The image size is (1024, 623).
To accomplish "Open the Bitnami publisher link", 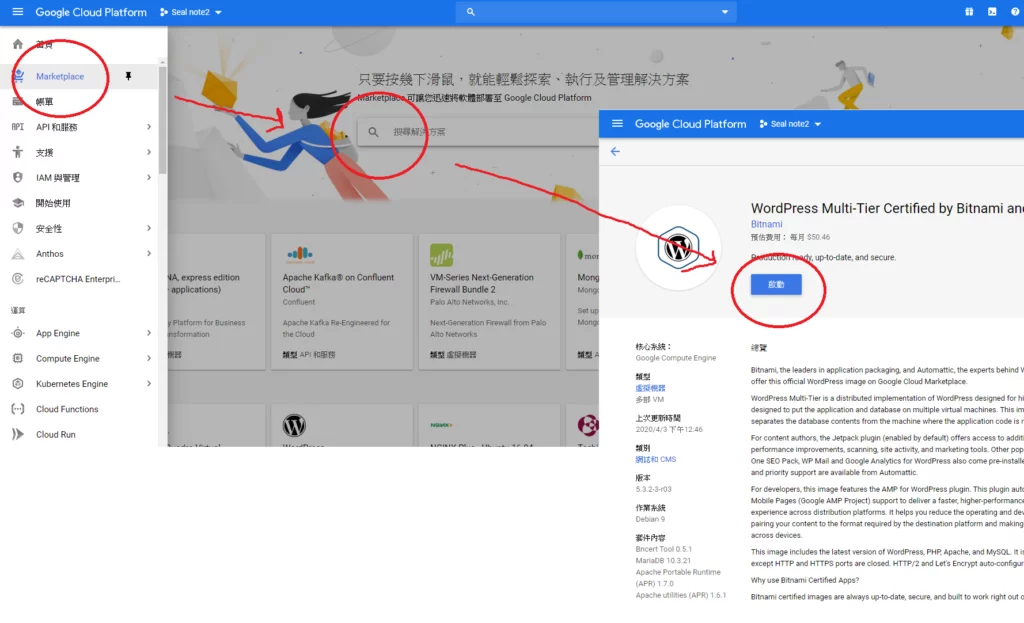I will [766, 224].
